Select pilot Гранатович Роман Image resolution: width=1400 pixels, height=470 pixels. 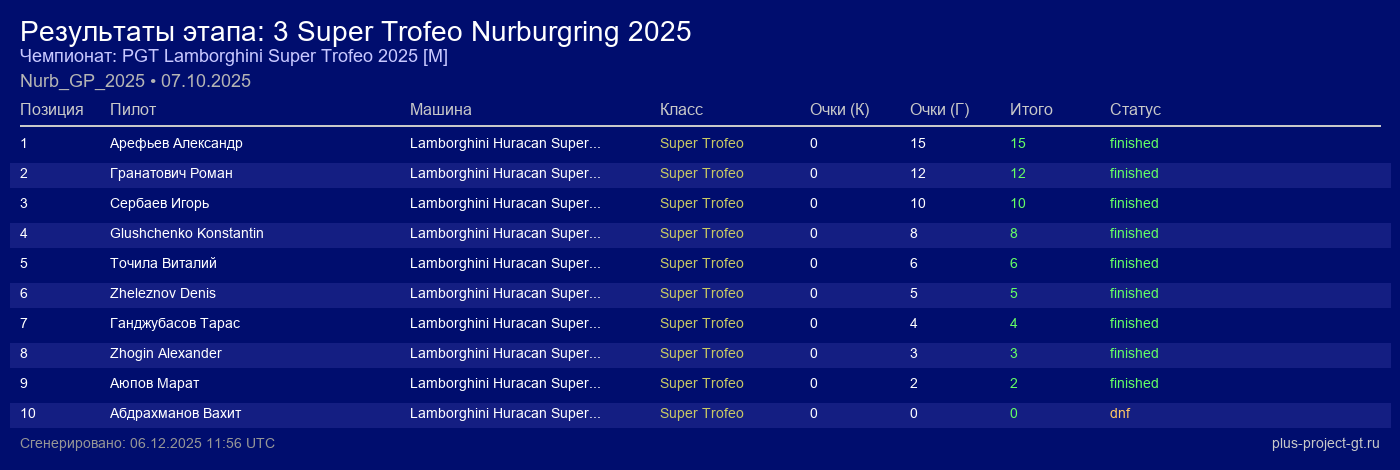171,173
